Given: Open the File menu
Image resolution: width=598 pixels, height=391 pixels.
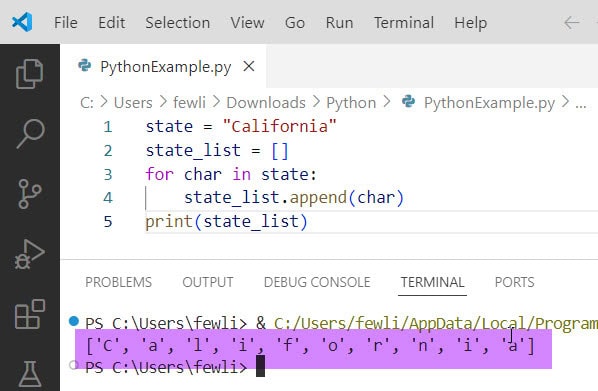Looking at the screenshot, I should 66,23.
